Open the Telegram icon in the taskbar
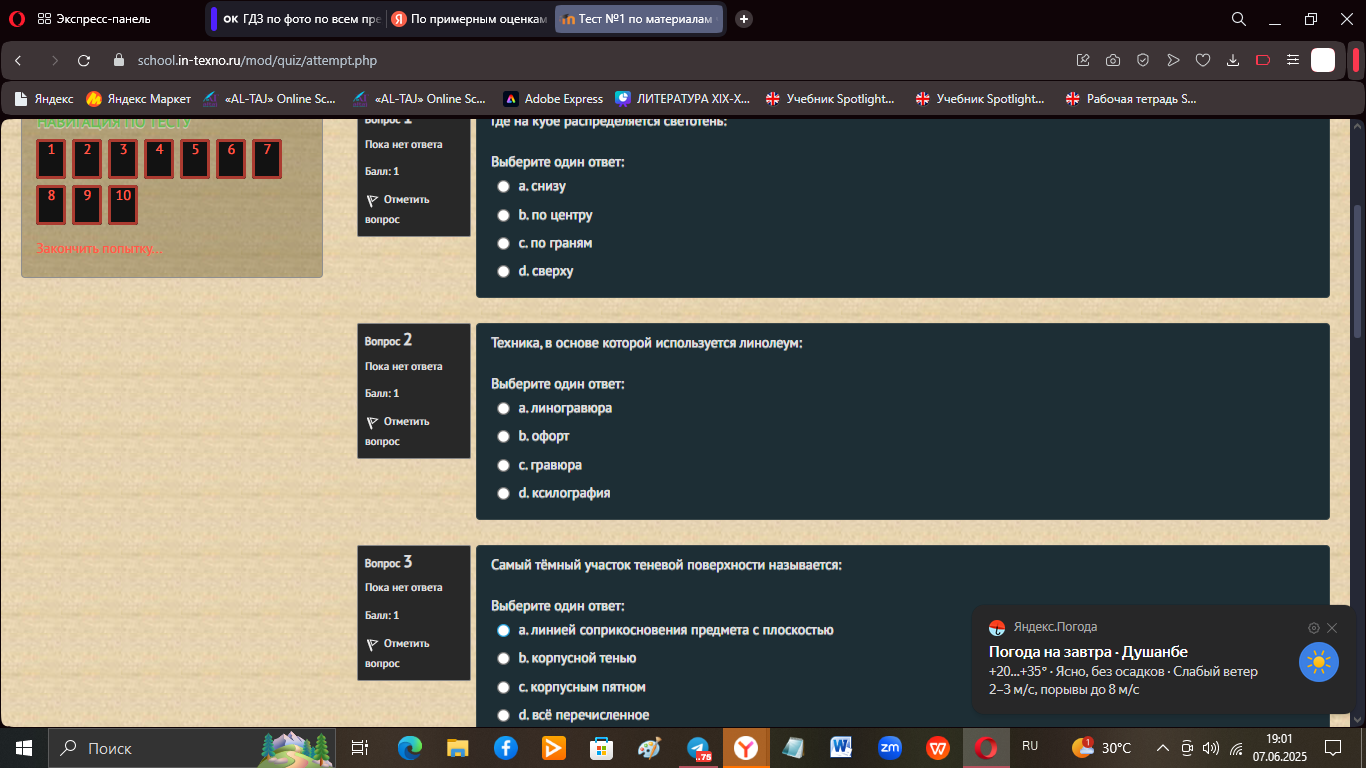The image size is (1366, 768). 698,748
